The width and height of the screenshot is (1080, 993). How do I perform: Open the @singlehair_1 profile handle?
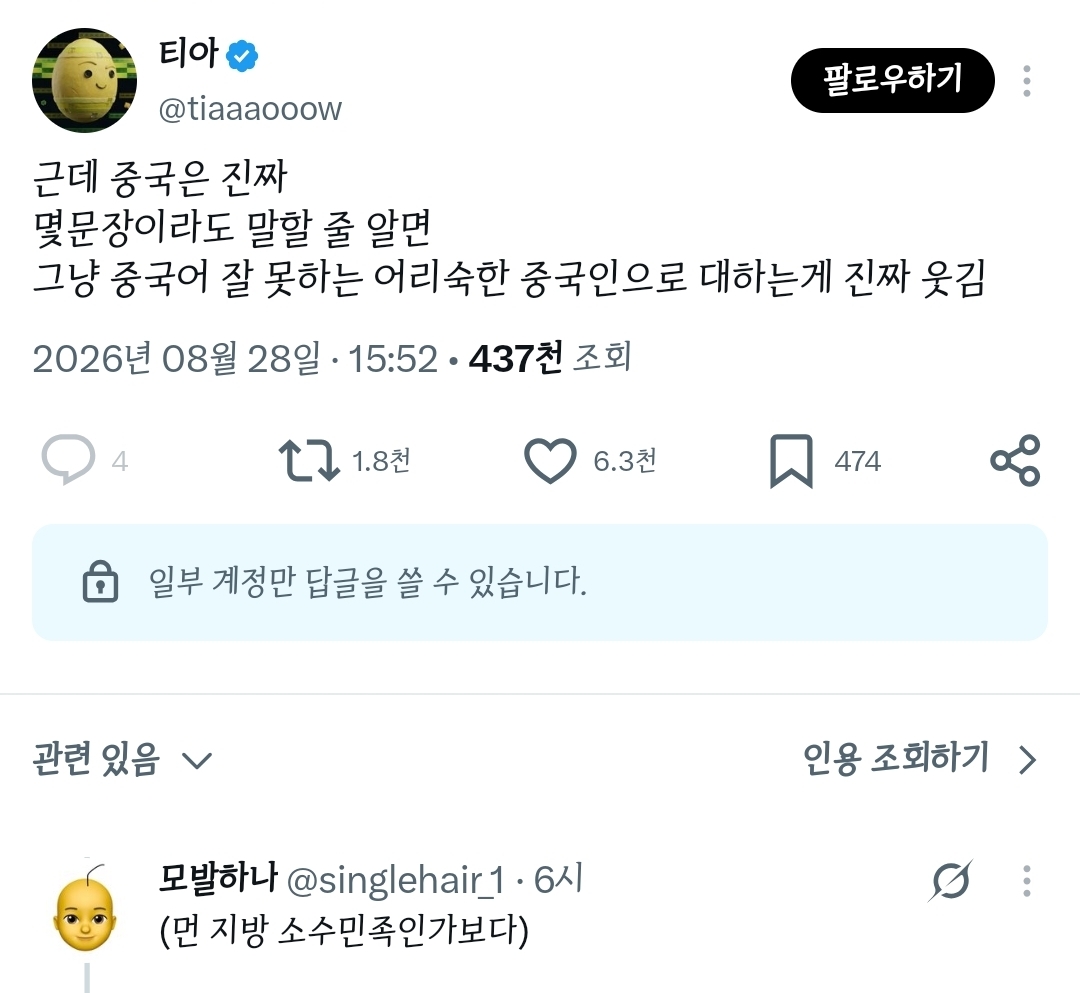(x=395, y=880)
